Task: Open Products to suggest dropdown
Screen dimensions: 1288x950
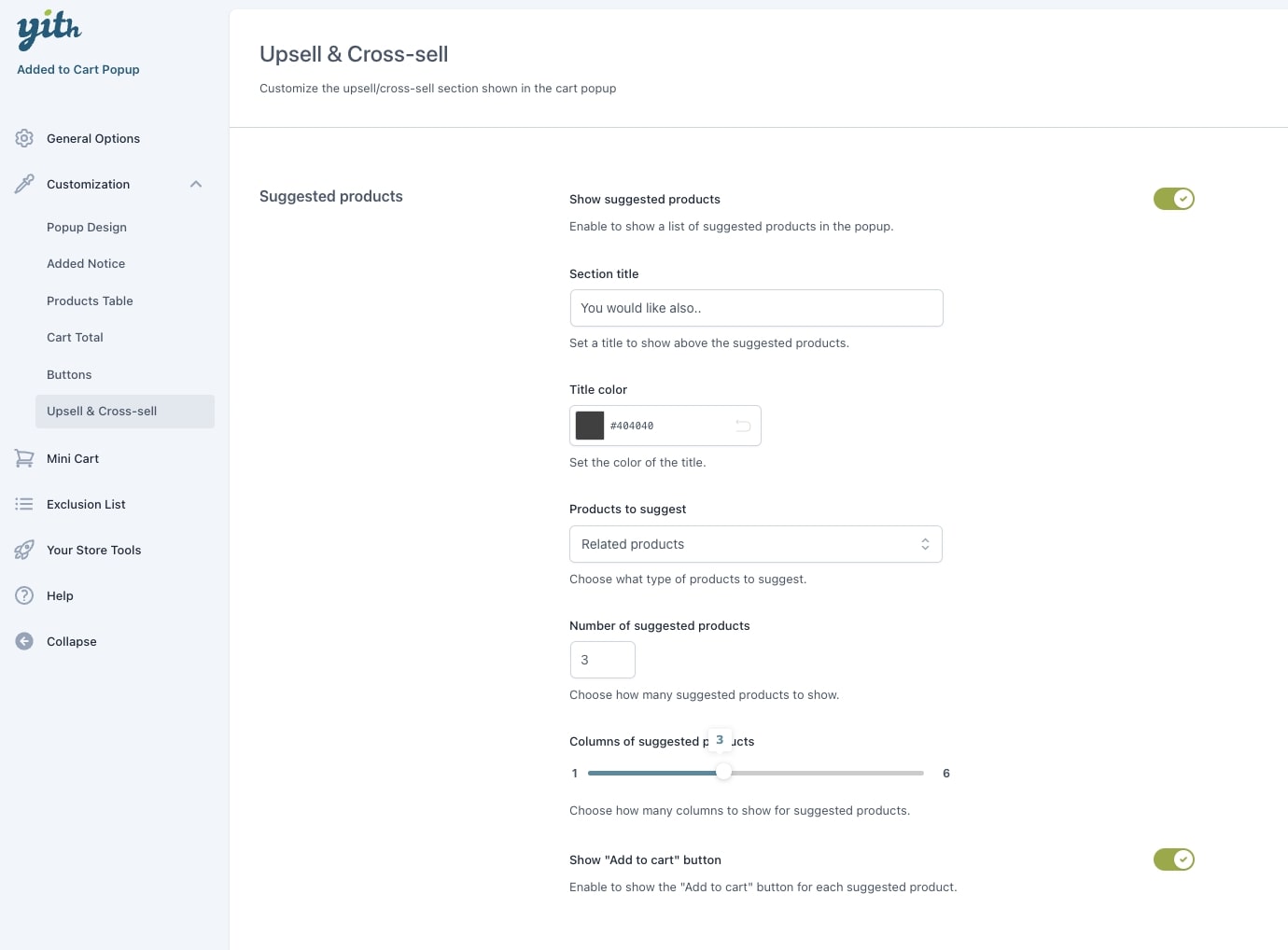Action: pyautogui.click(x=756, y=544)
